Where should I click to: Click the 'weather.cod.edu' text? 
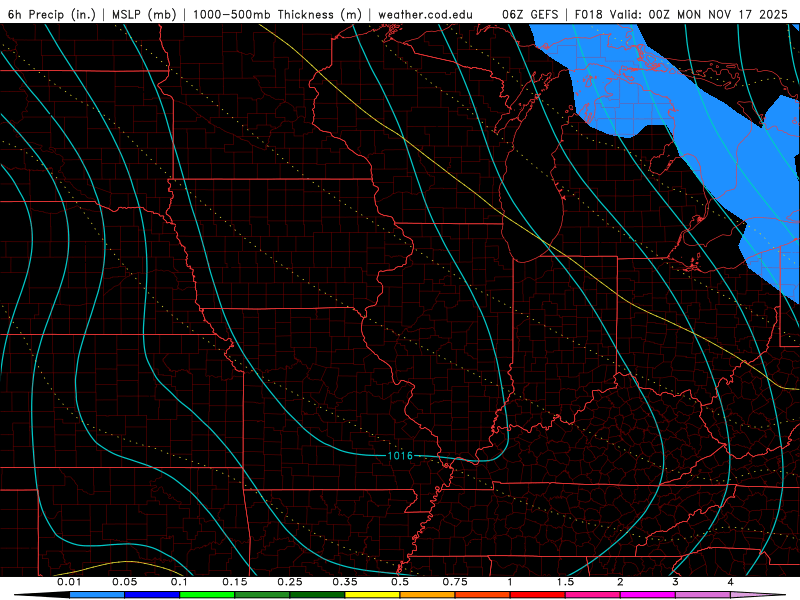(x=426, y=14)
